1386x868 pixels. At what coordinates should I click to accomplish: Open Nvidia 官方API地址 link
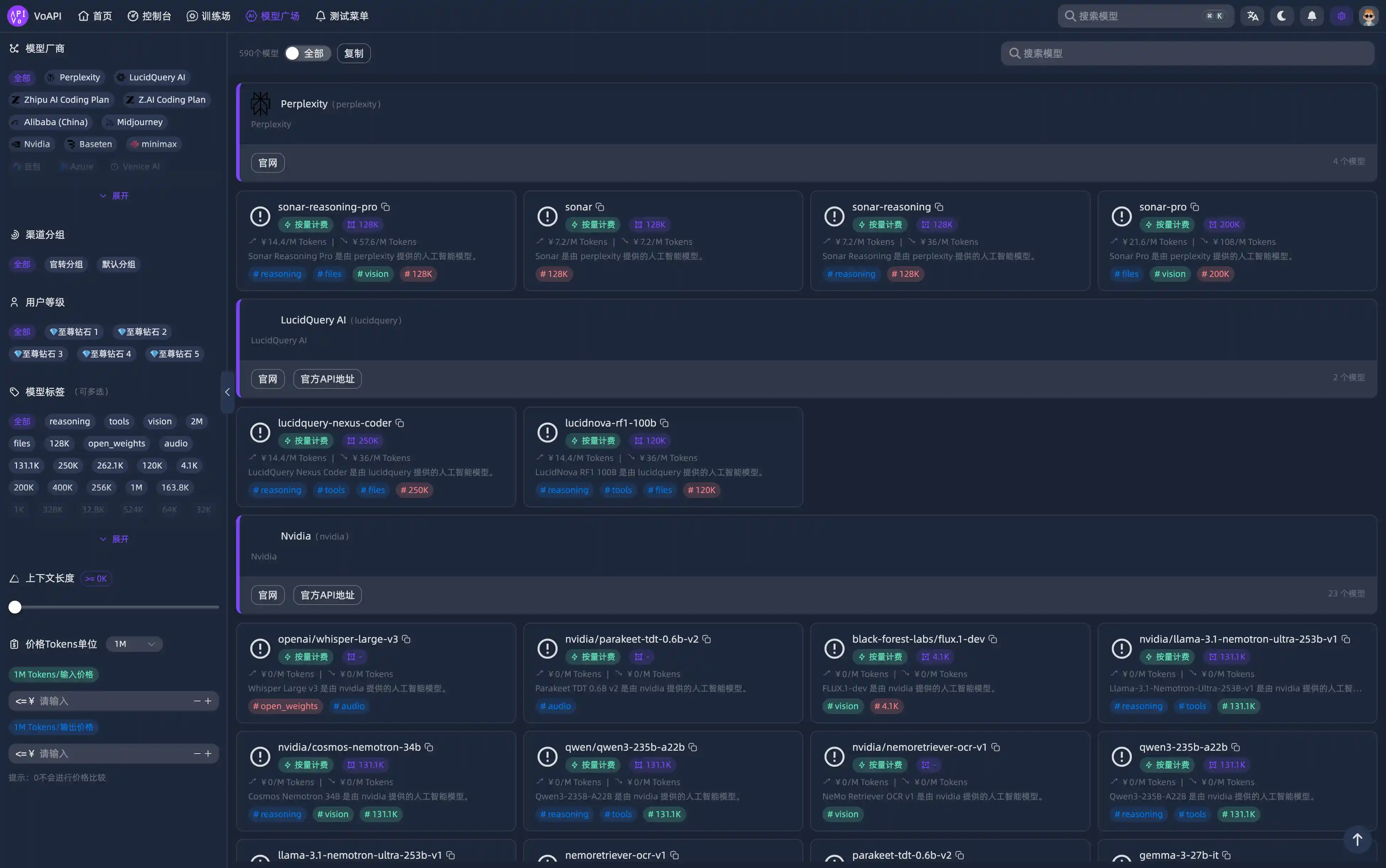(x=327, y=595)
